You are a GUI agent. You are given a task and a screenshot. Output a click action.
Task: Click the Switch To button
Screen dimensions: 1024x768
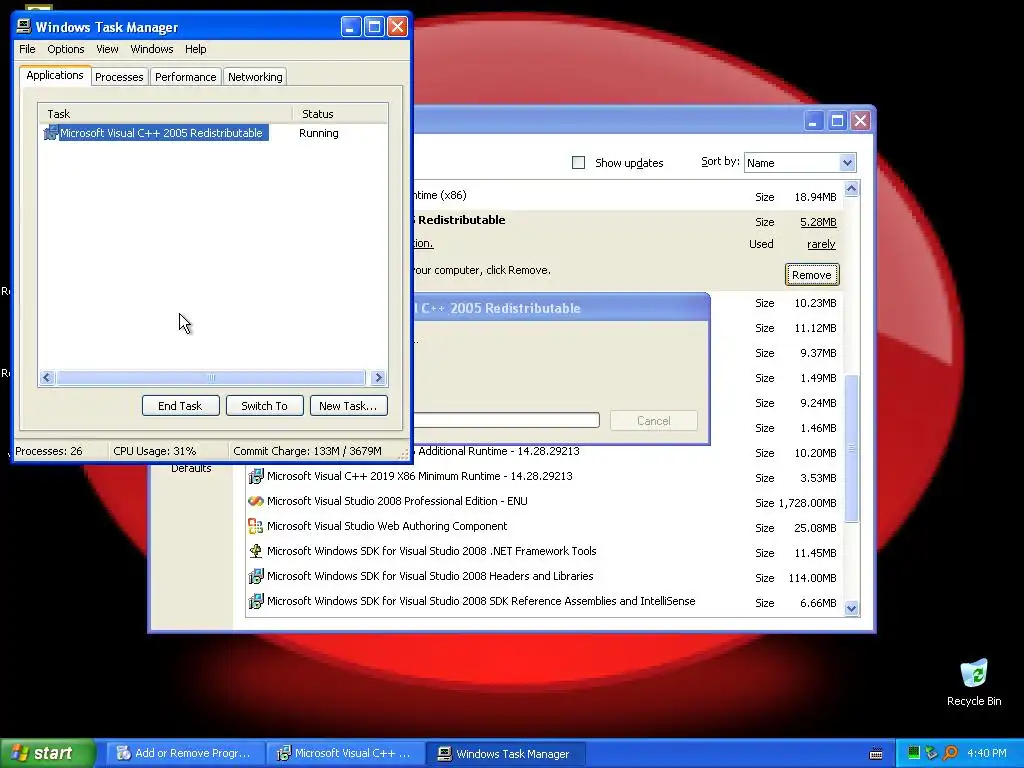[264, 406]
